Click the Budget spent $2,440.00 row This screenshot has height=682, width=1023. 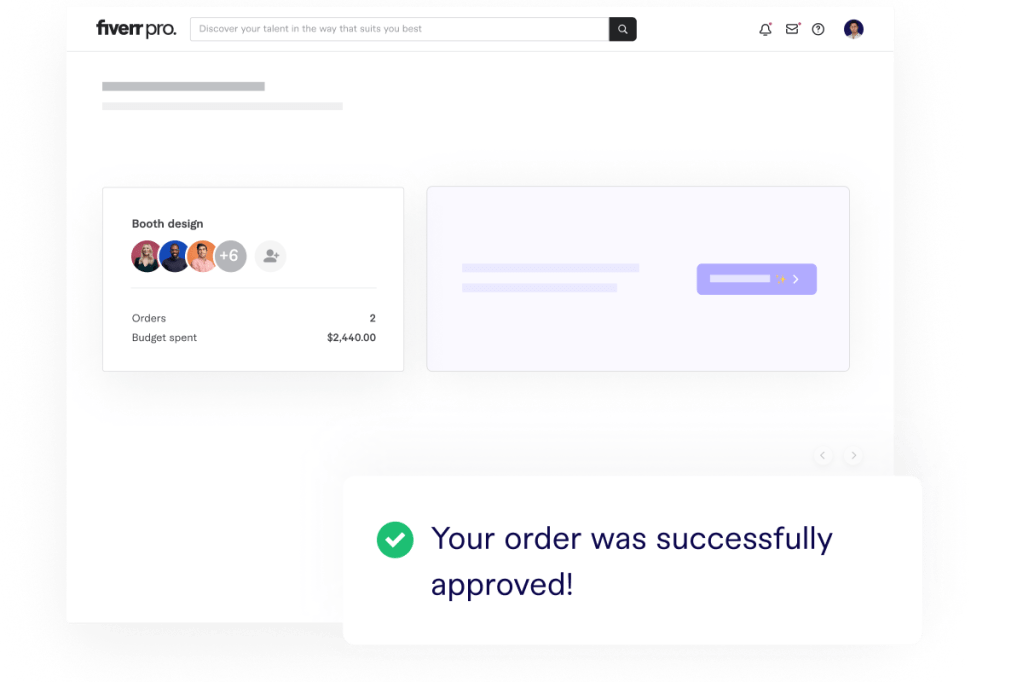253,337
